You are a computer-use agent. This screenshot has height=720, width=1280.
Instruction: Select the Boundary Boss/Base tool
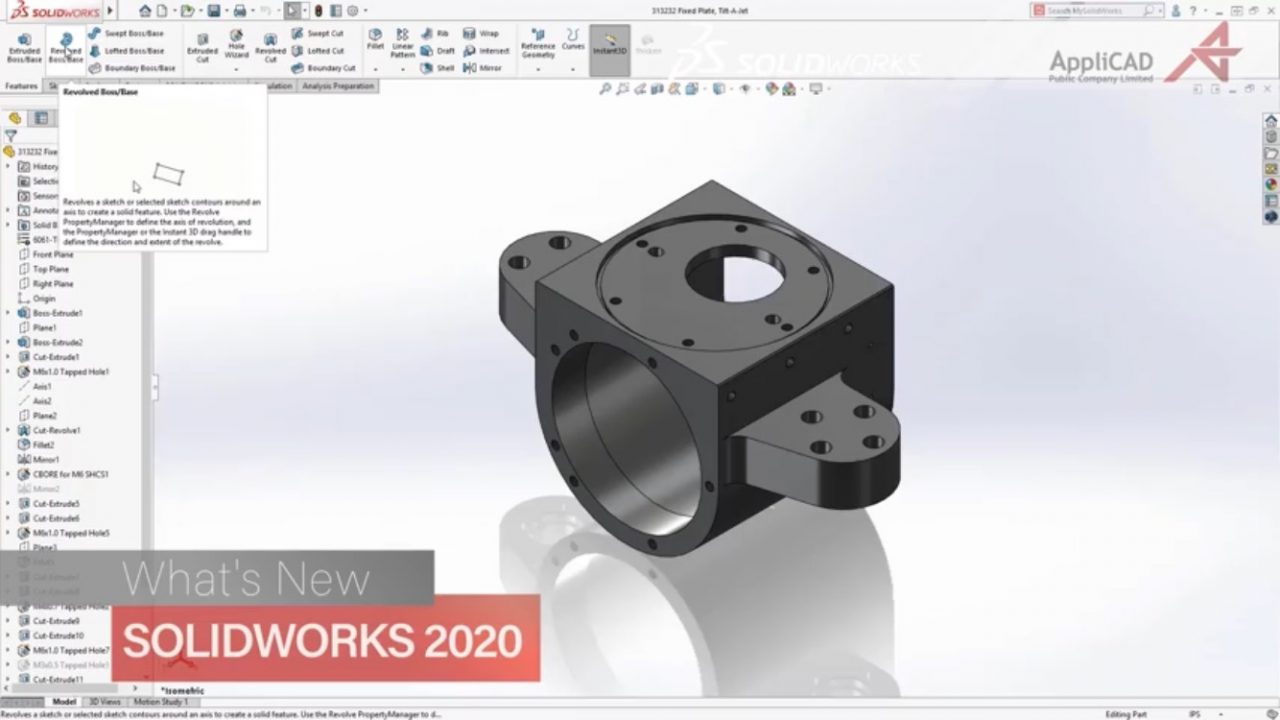point(132,68)
